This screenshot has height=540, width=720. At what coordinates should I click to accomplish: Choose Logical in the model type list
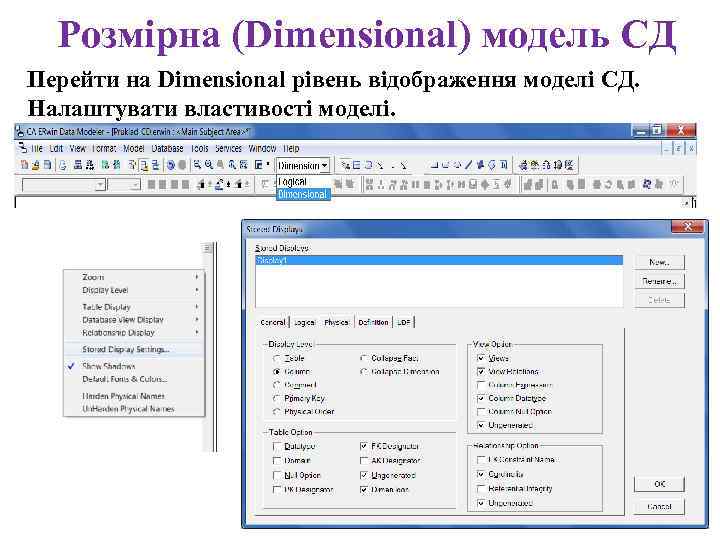pos(292,182)
